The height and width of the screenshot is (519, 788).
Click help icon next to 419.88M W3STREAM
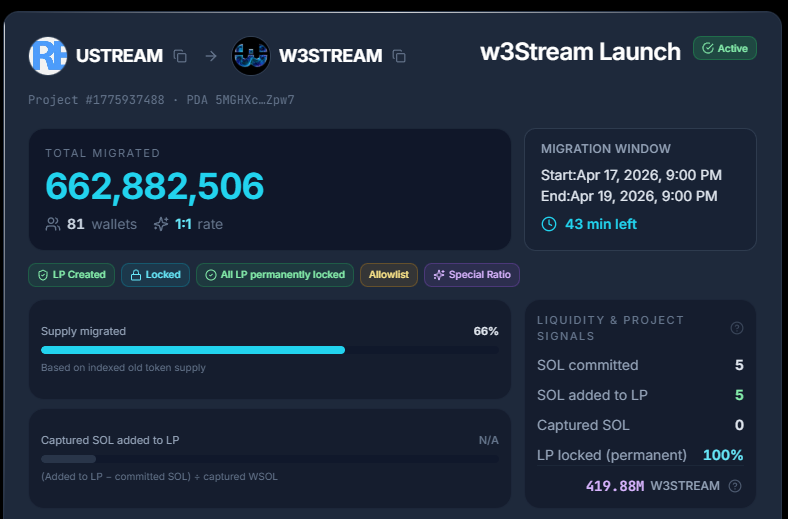click(735, 486)
